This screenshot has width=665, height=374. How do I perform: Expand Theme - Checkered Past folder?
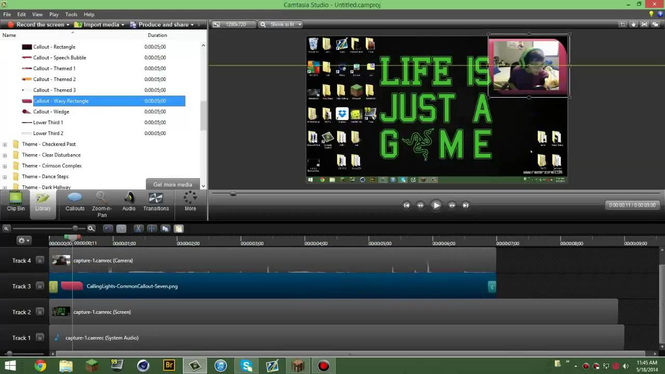(5, 145)
